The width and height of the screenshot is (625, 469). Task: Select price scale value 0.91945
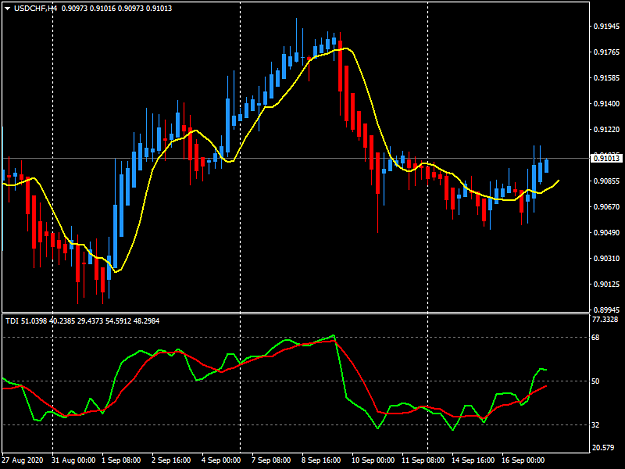[607, 26]
